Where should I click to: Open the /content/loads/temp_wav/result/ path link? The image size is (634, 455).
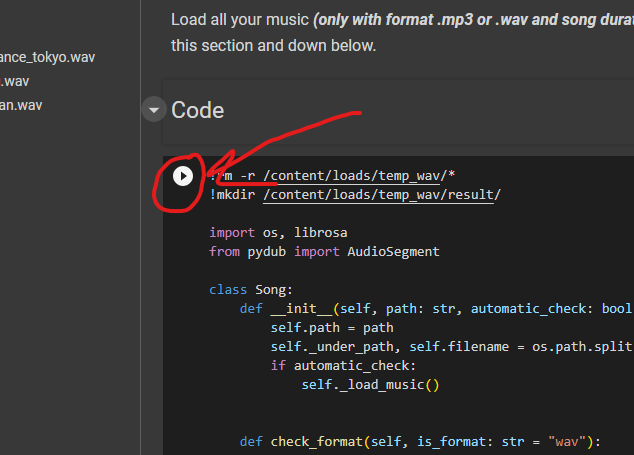tap(379, 194)
